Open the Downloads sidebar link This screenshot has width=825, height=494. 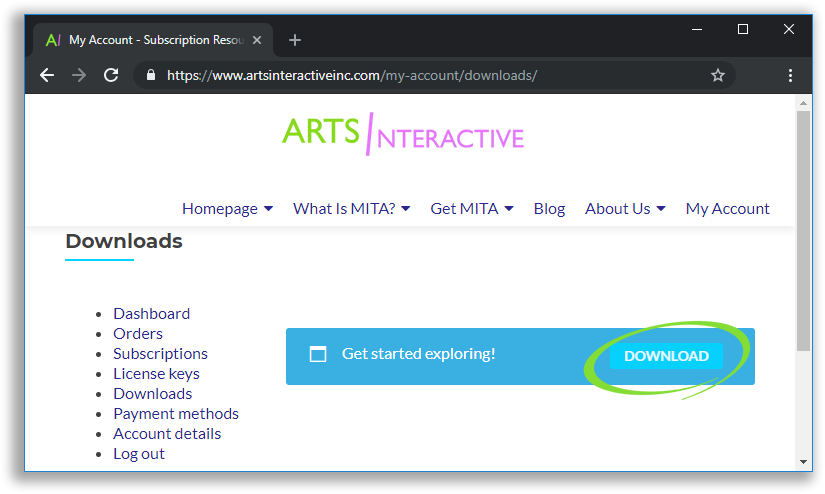[153, 394]
